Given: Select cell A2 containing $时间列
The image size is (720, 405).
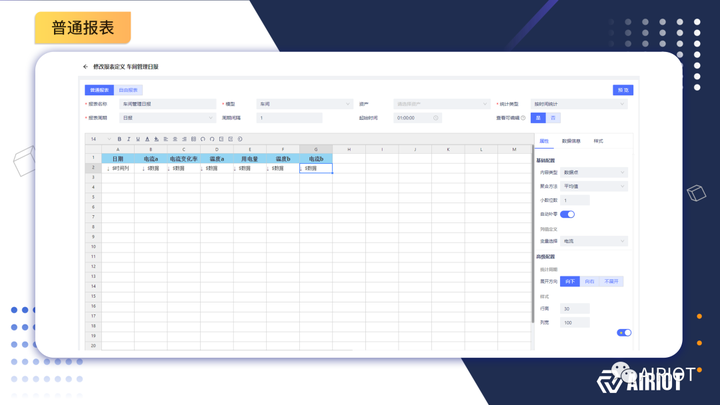Looking at the screenshot, I should [x=118, y=169].
